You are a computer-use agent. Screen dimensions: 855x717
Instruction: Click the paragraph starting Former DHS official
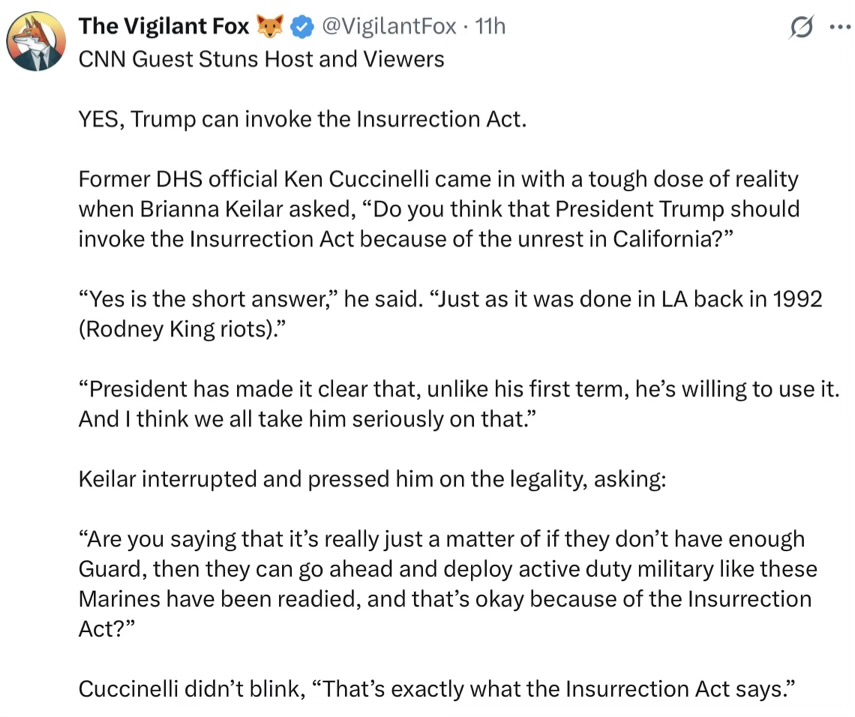click(439, 209)
